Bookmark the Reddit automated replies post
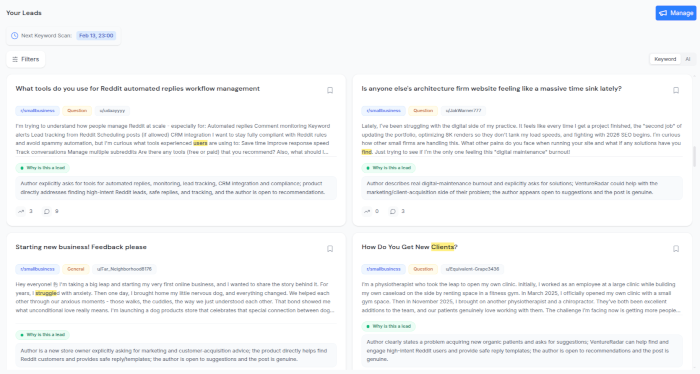 click(330, 90)
